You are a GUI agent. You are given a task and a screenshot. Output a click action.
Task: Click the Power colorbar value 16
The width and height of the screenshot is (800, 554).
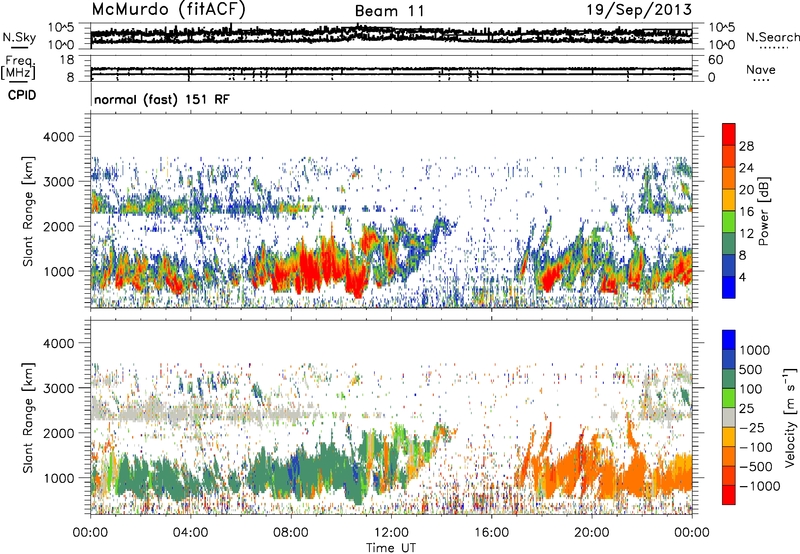(746, 212)
